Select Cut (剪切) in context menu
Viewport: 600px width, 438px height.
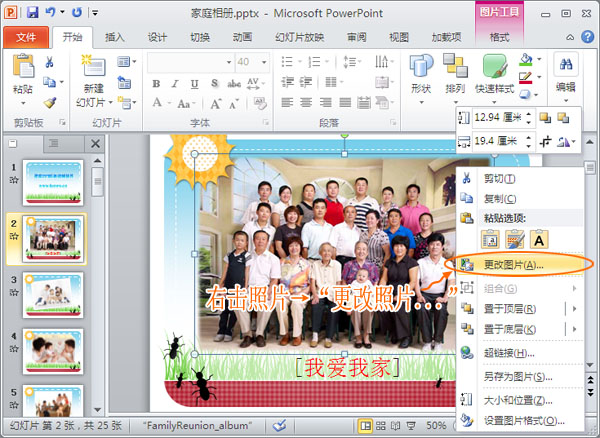tap(521, 178)
